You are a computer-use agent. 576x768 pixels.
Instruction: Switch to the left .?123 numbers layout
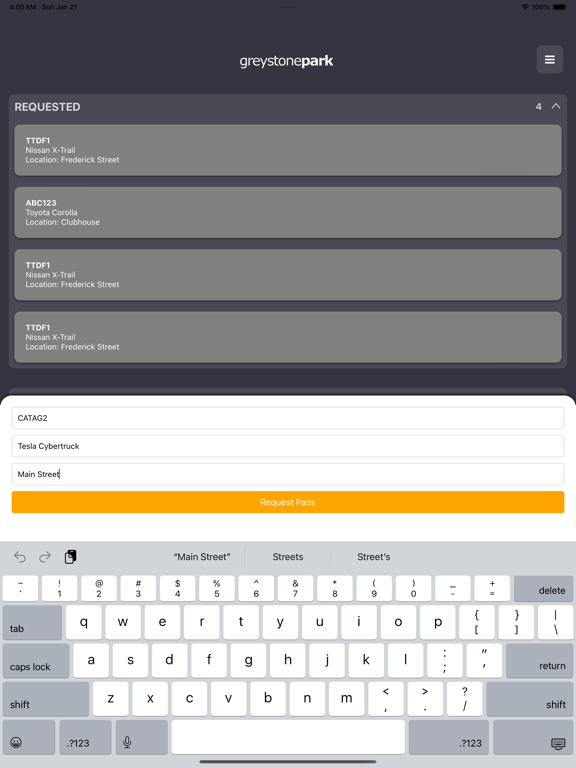click(85, 737)
